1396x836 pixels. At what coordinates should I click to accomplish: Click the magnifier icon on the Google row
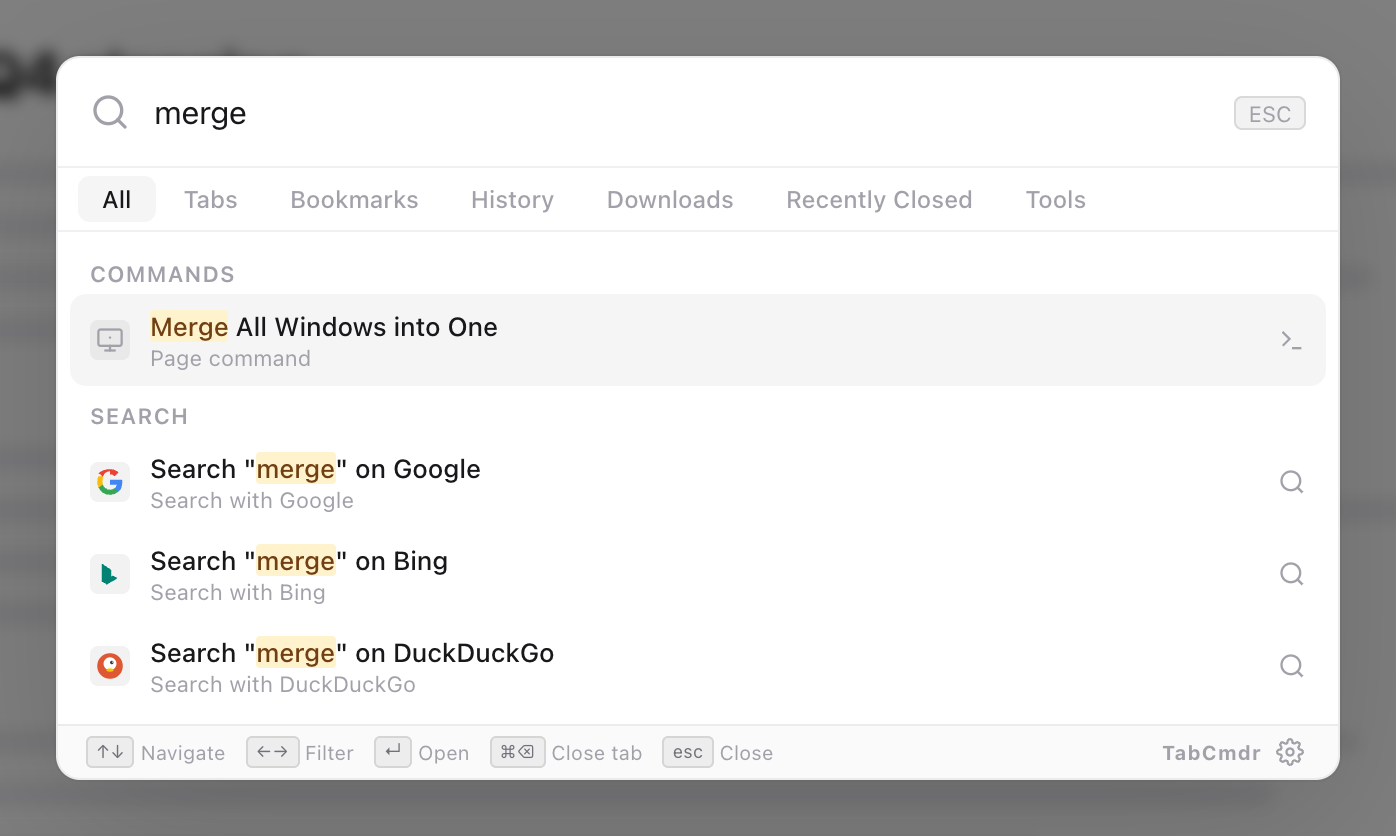point(1291,482)
